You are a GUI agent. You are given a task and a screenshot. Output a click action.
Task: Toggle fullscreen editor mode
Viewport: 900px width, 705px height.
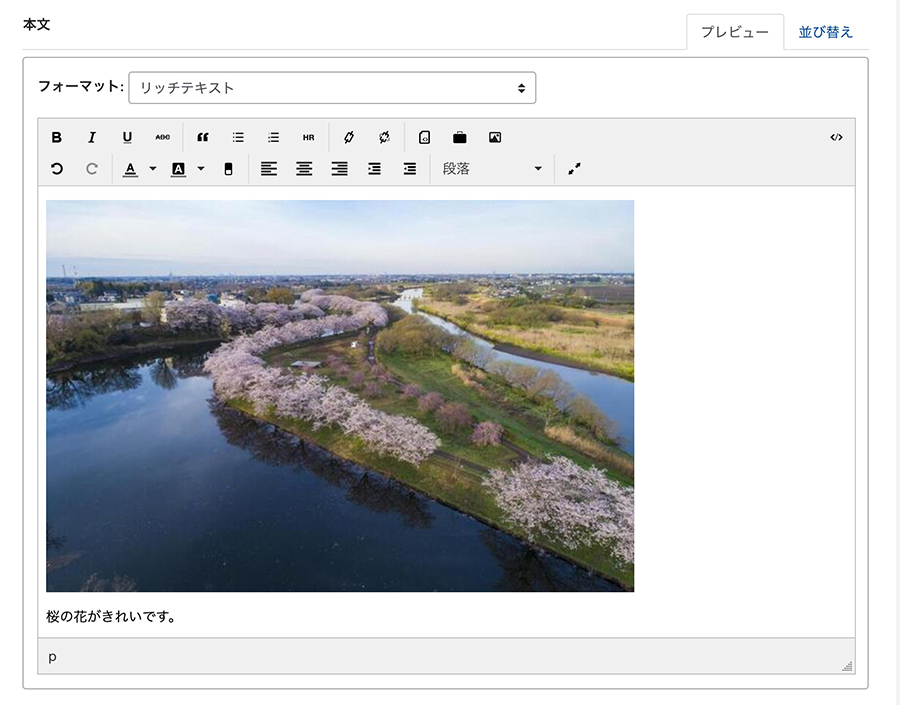click(575, 169)
